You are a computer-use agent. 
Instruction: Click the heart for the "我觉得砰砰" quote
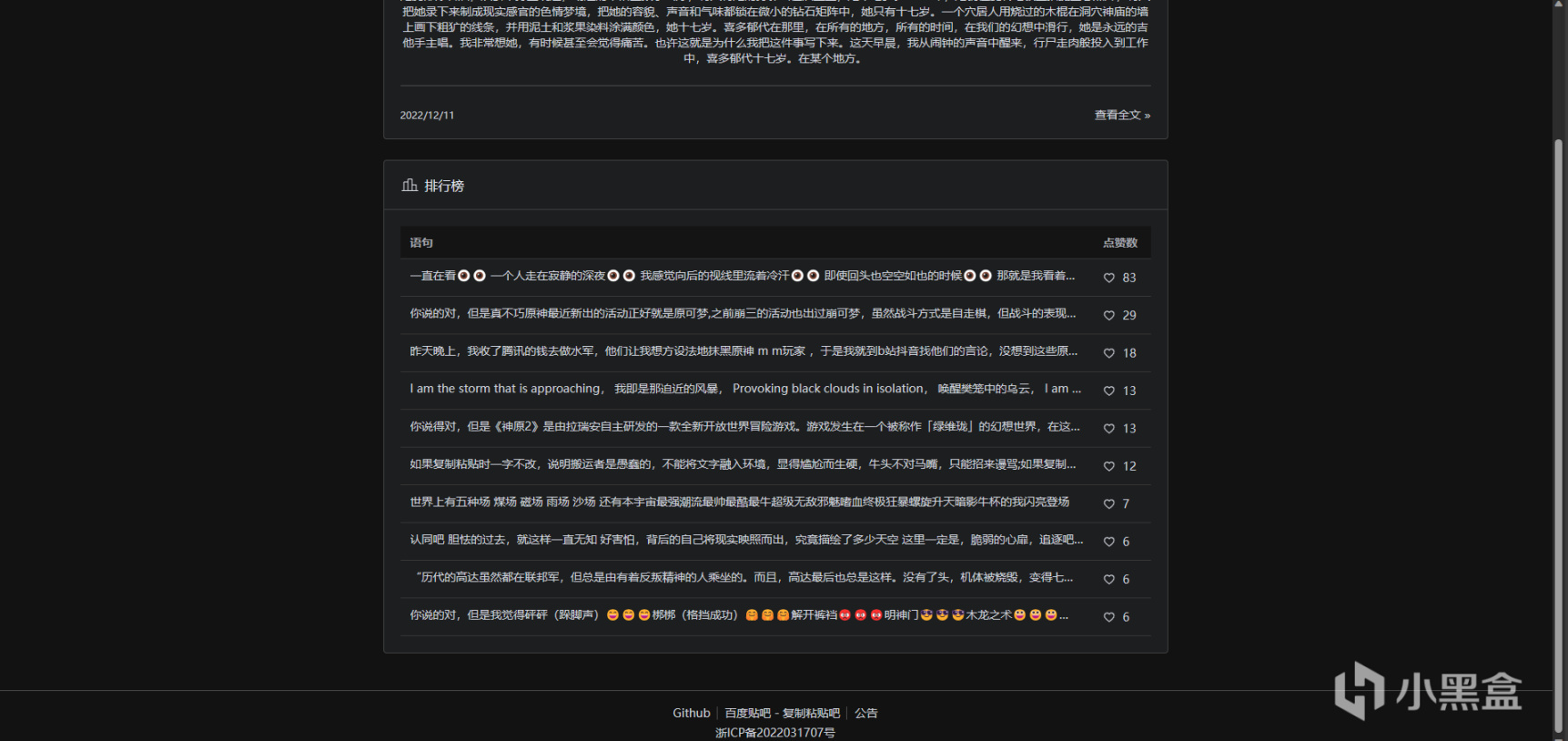tap(1108, 617)
